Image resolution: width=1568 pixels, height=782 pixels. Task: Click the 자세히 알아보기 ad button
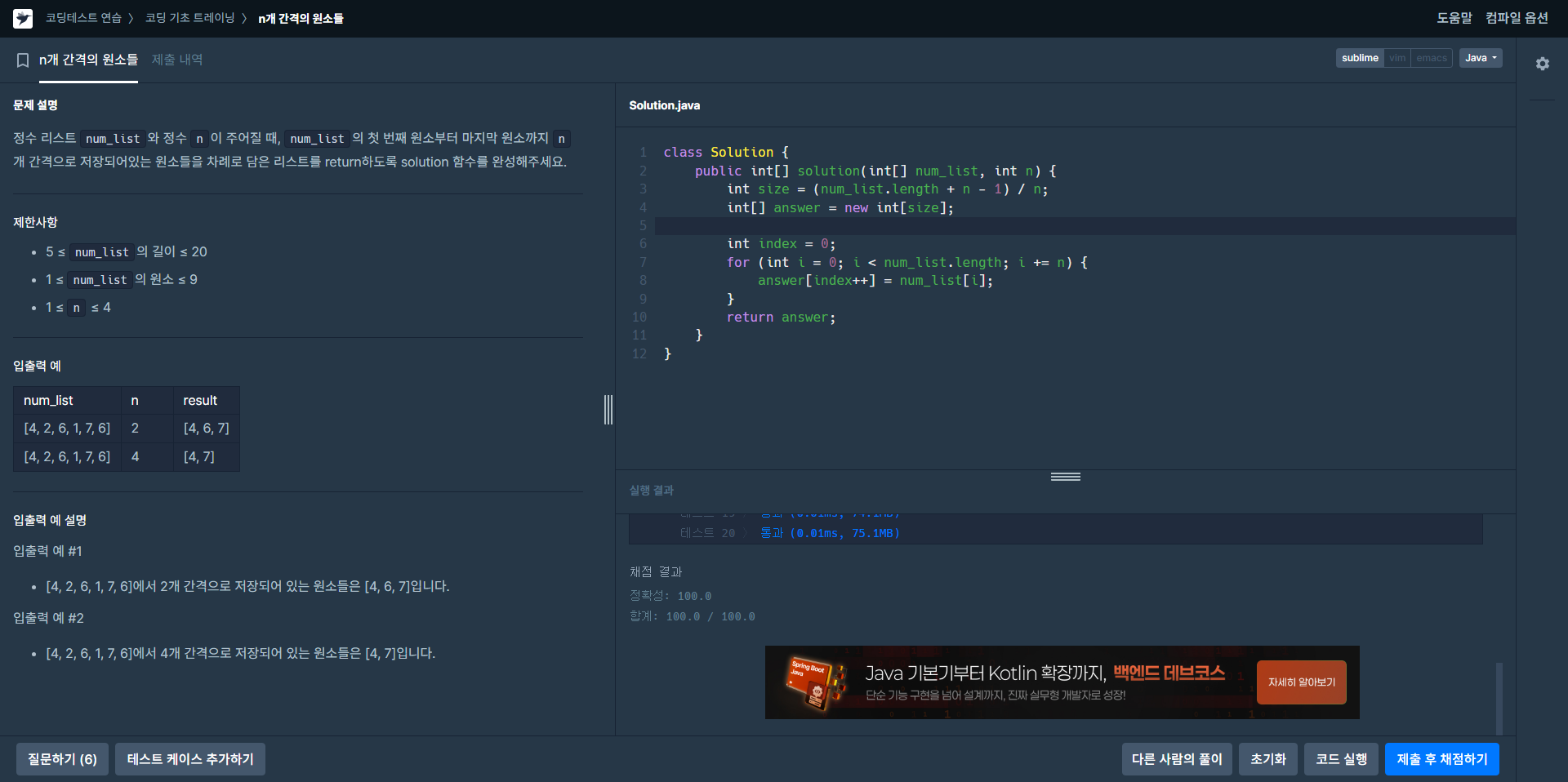pos(1302,682)
